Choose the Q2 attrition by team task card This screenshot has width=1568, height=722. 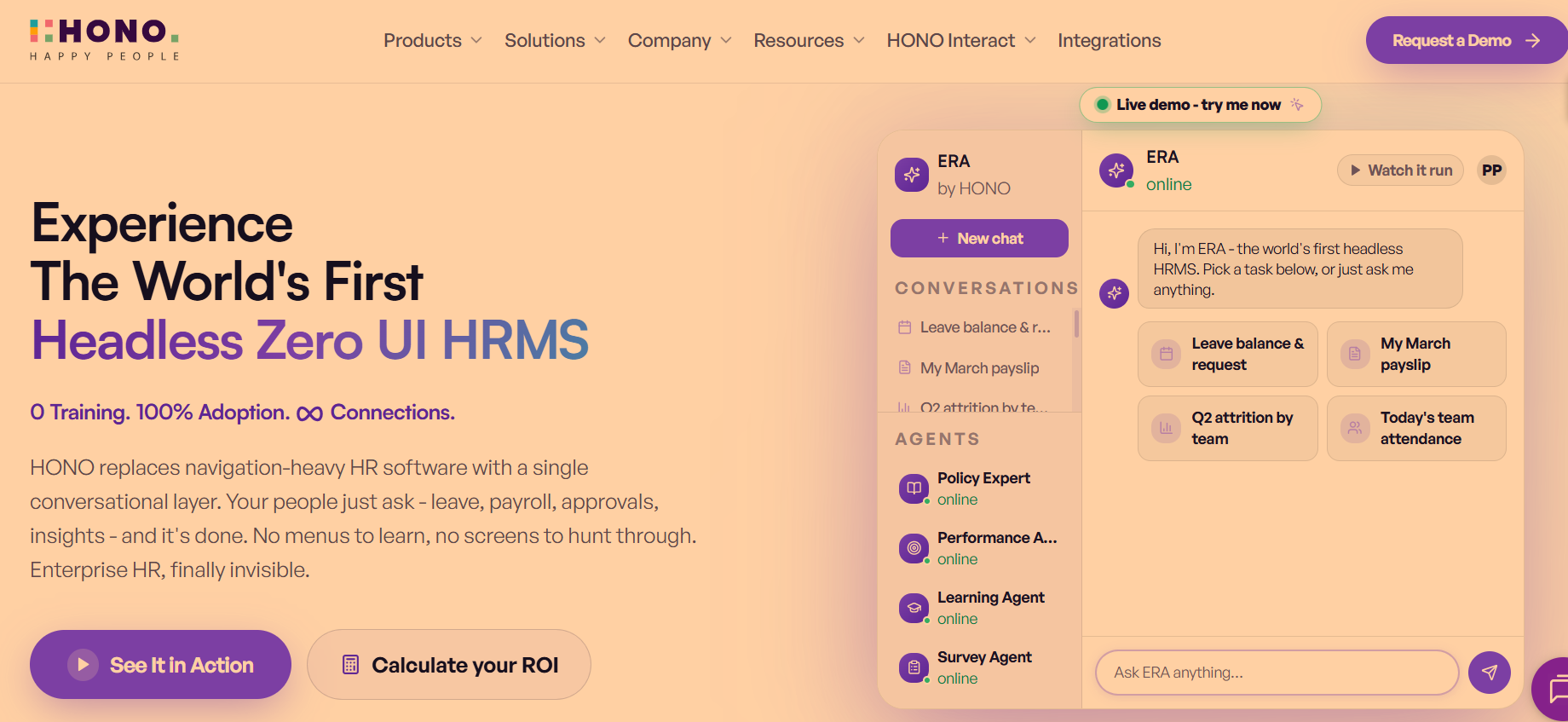point(1228,428)
